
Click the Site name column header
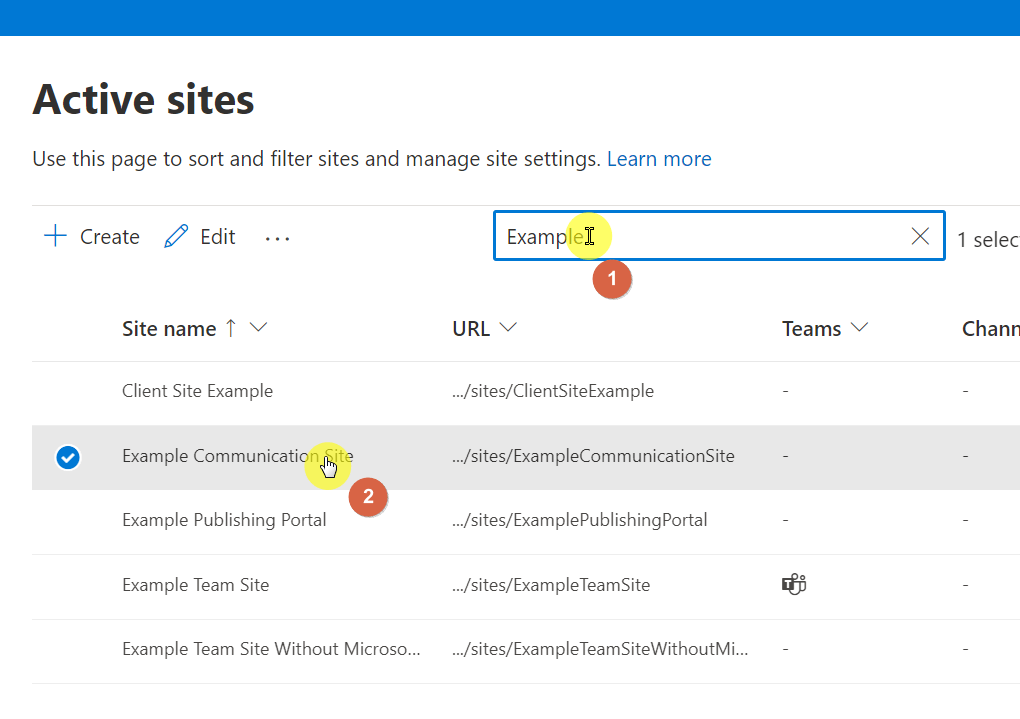tap(169, 329)
